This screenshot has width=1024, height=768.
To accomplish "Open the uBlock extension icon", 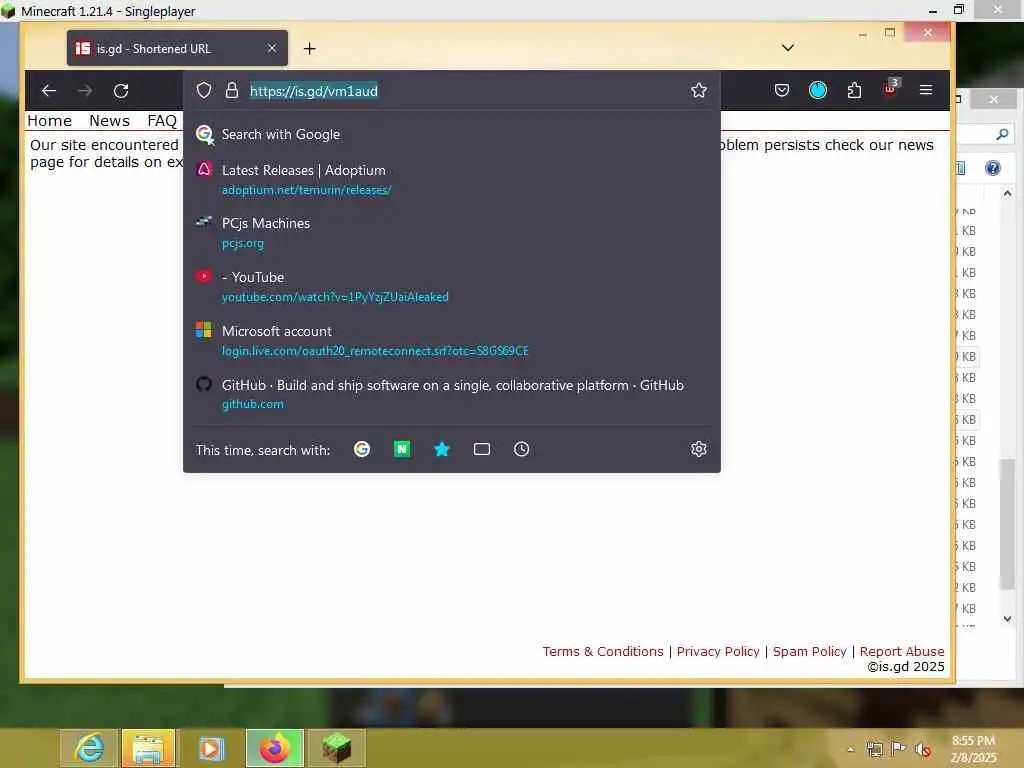I will click(x=891, y=88).
